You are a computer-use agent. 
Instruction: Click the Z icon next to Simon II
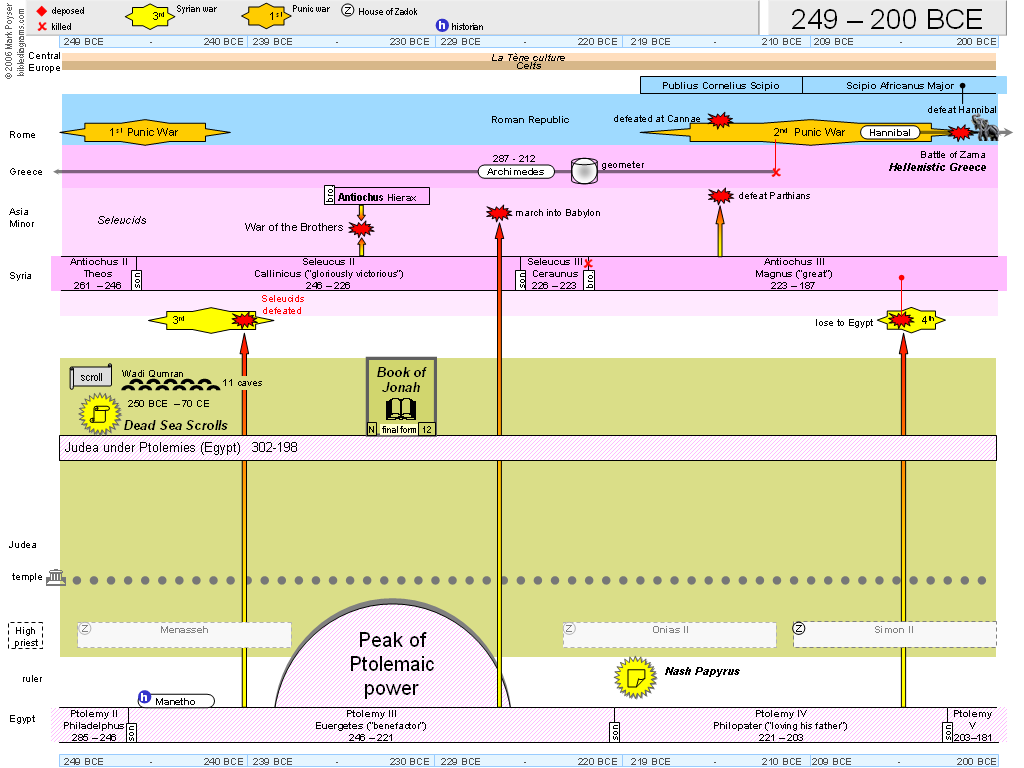coord(799,629)
